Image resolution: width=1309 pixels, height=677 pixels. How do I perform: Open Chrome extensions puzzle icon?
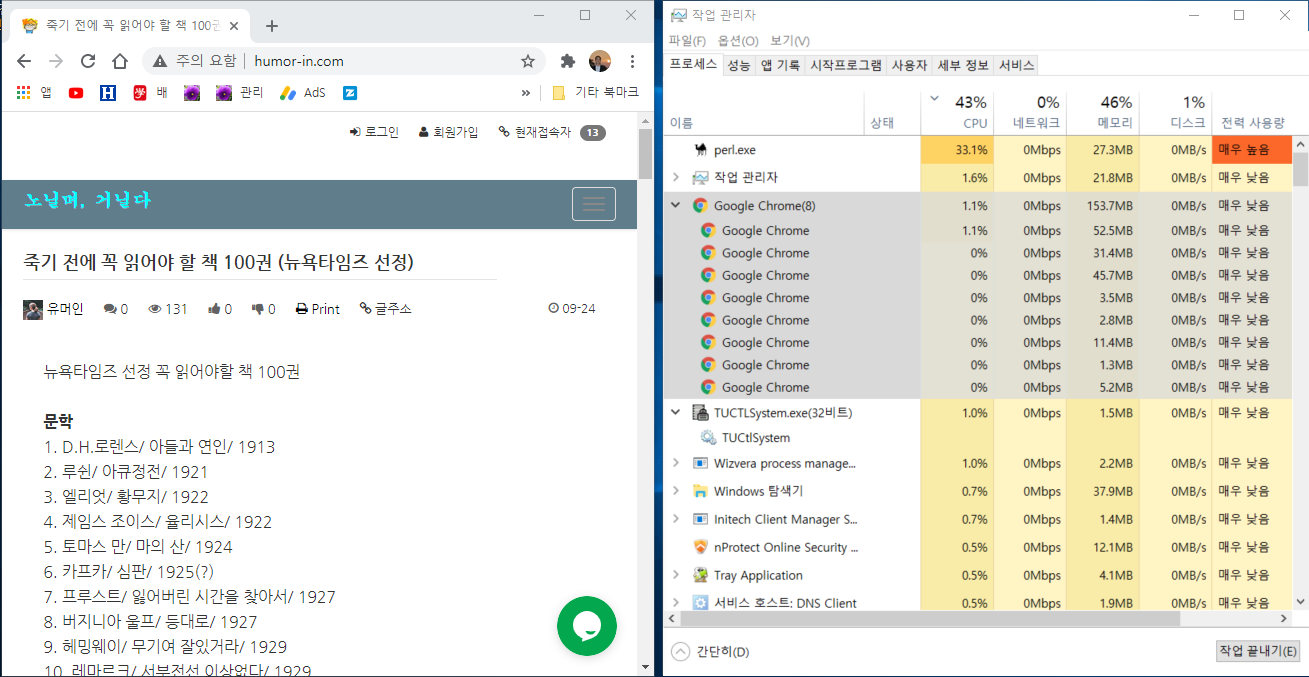pos(568,61)
